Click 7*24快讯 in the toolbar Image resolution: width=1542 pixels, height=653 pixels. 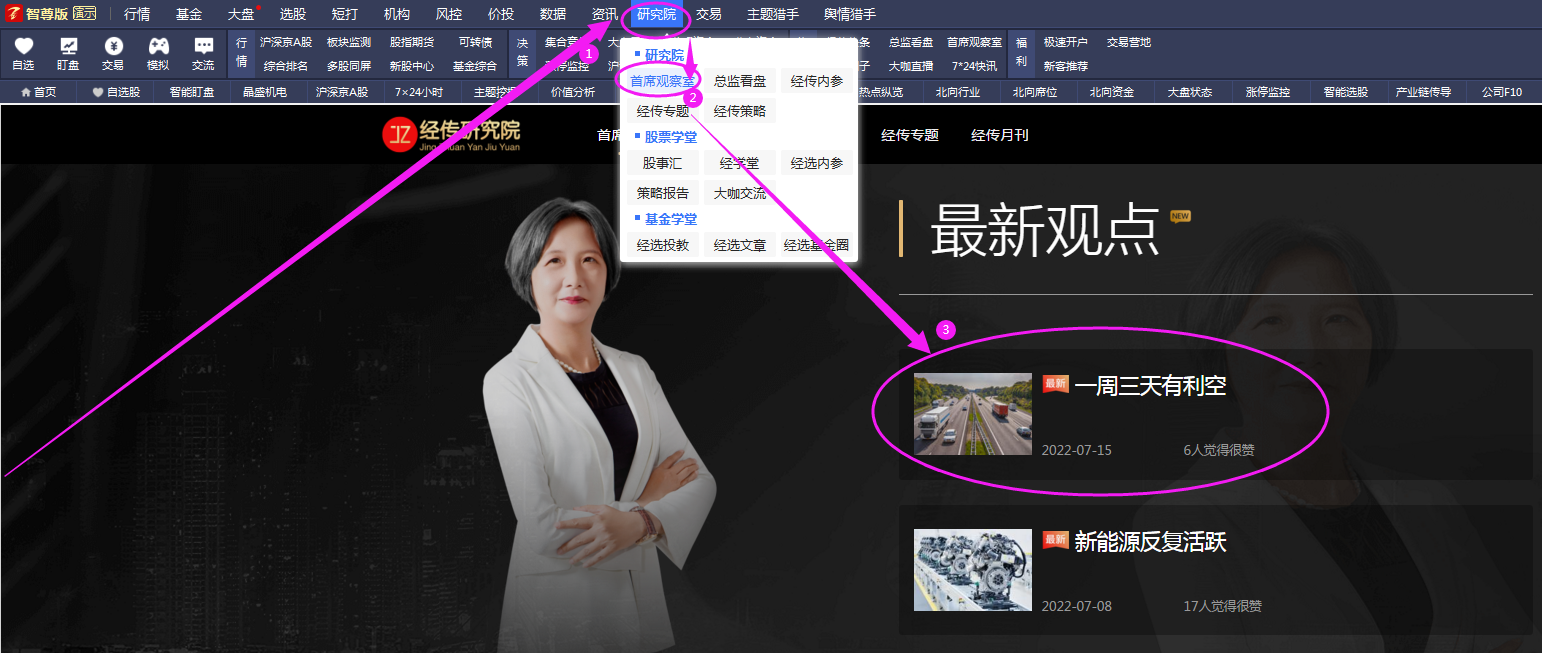(974, 66)
